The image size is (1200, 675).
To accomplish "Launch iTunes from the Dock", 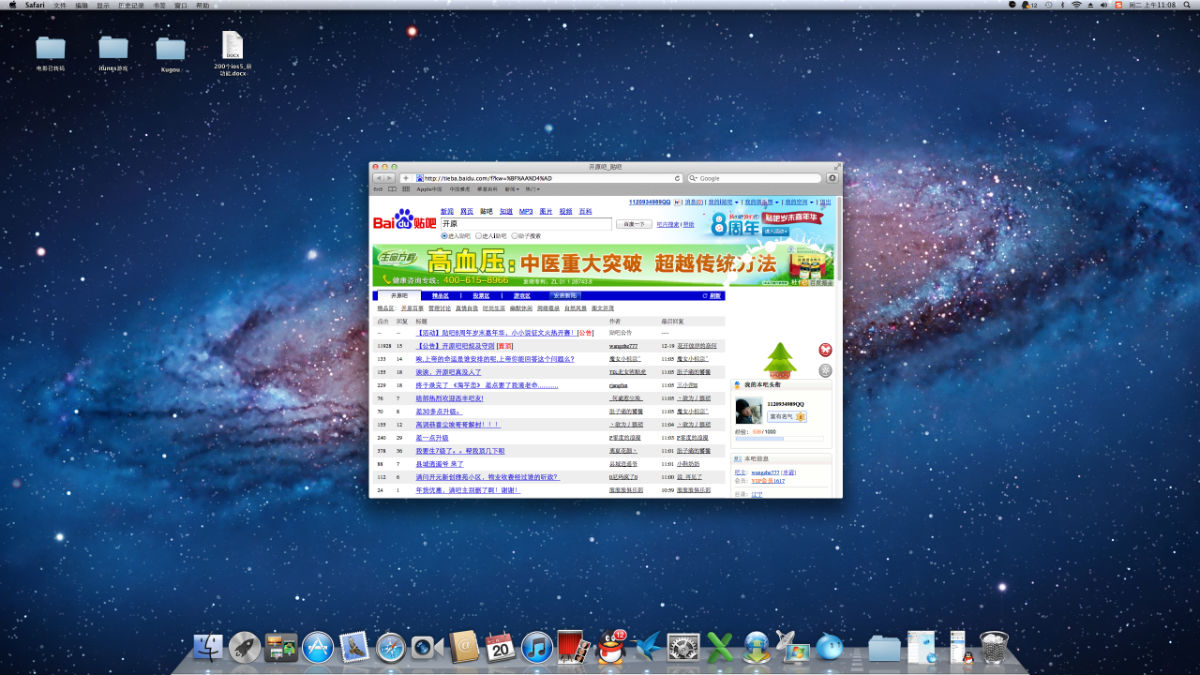I will [536, 648].
